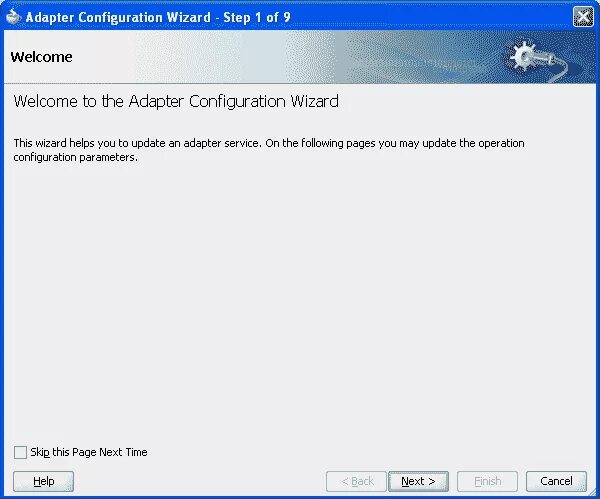Cancel the Adapter Configuration Wizard
Viewport: 600px width, 499px height.
point(556,481)
